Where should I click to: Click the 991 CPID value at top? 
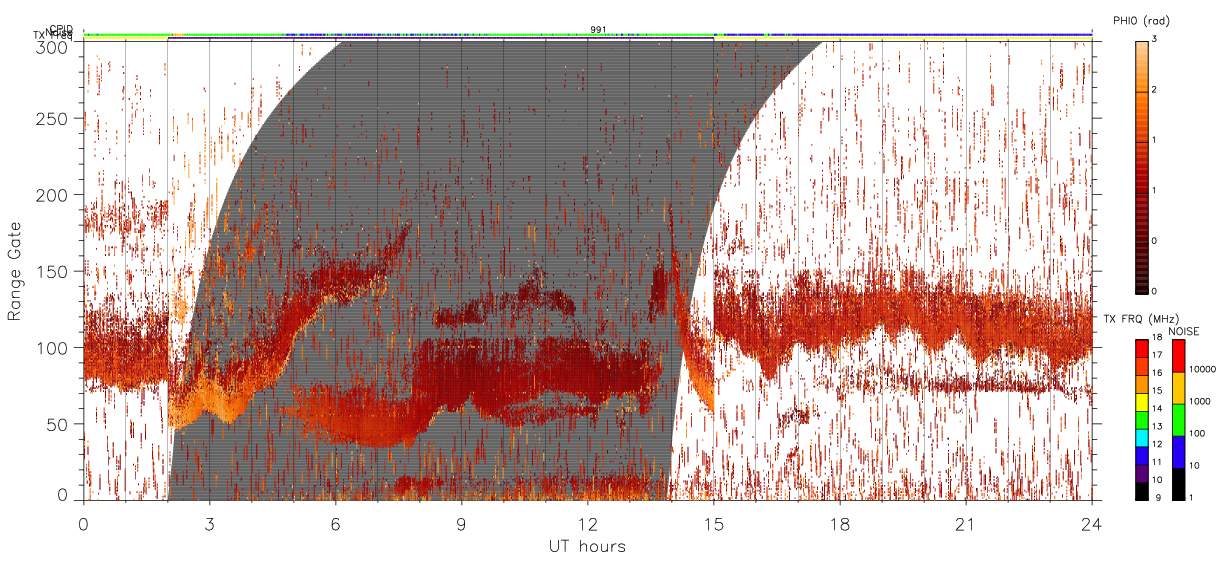click(x=598, y=30)
